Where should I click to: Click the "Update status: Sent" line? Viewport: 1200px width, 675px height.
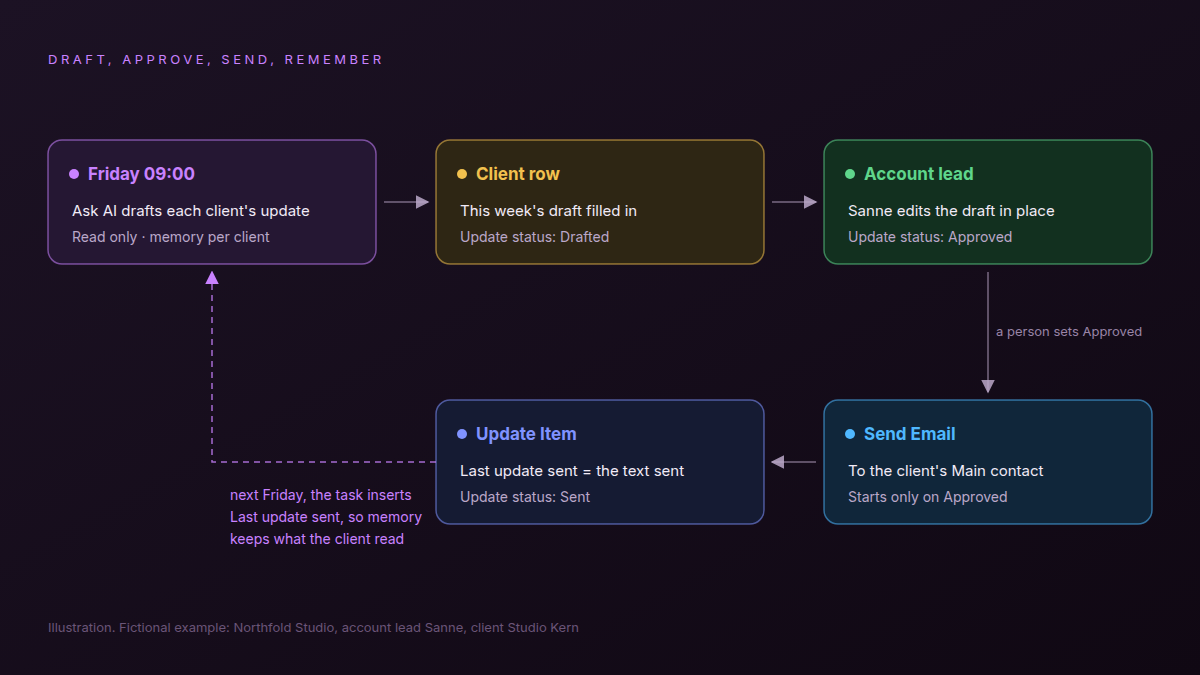point(525,497)
